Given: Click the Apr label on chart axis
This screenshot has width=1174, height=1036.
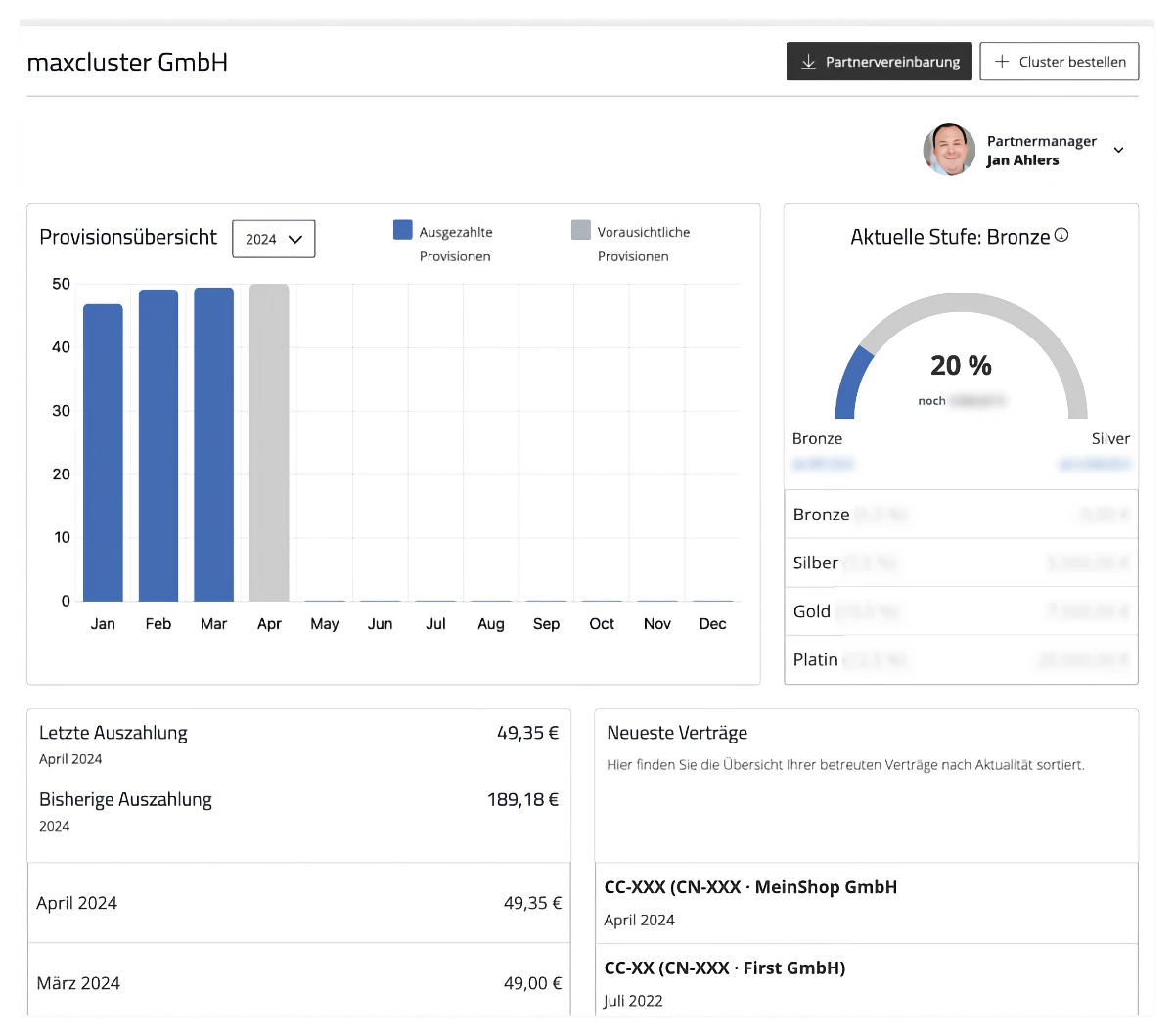Looking at the screenshot, I should [269, 624].
